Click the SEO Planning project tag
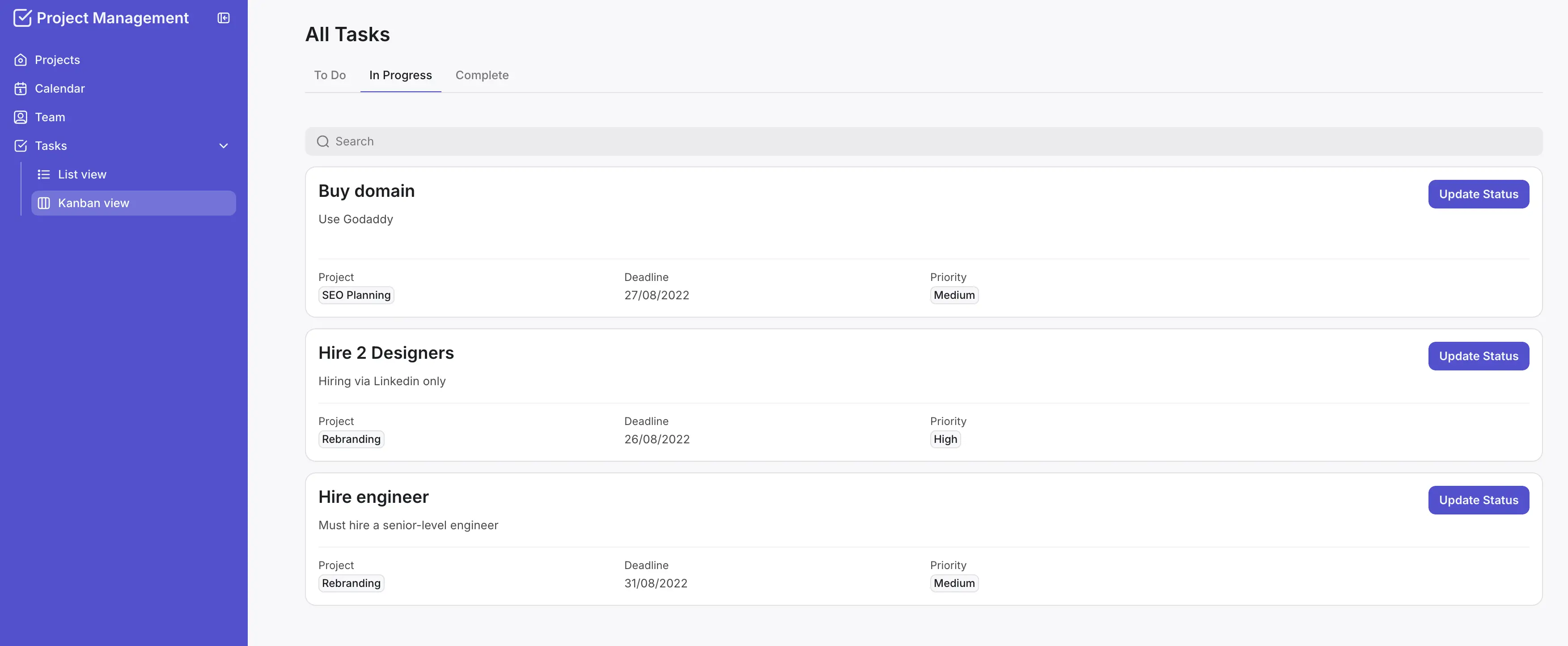 tap(356, 295)
